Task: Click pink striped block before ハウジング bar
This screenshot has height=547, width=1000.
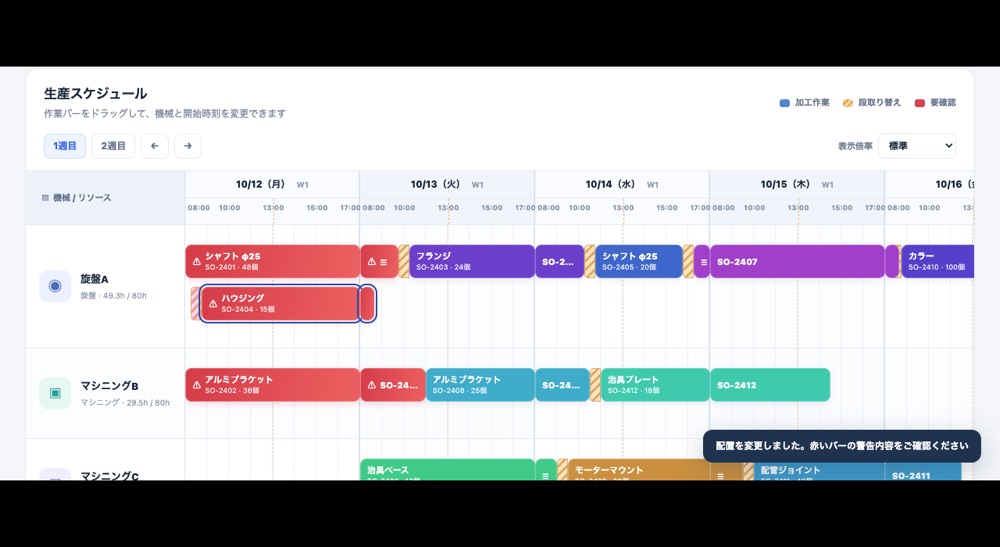Action: click(195, 303)
